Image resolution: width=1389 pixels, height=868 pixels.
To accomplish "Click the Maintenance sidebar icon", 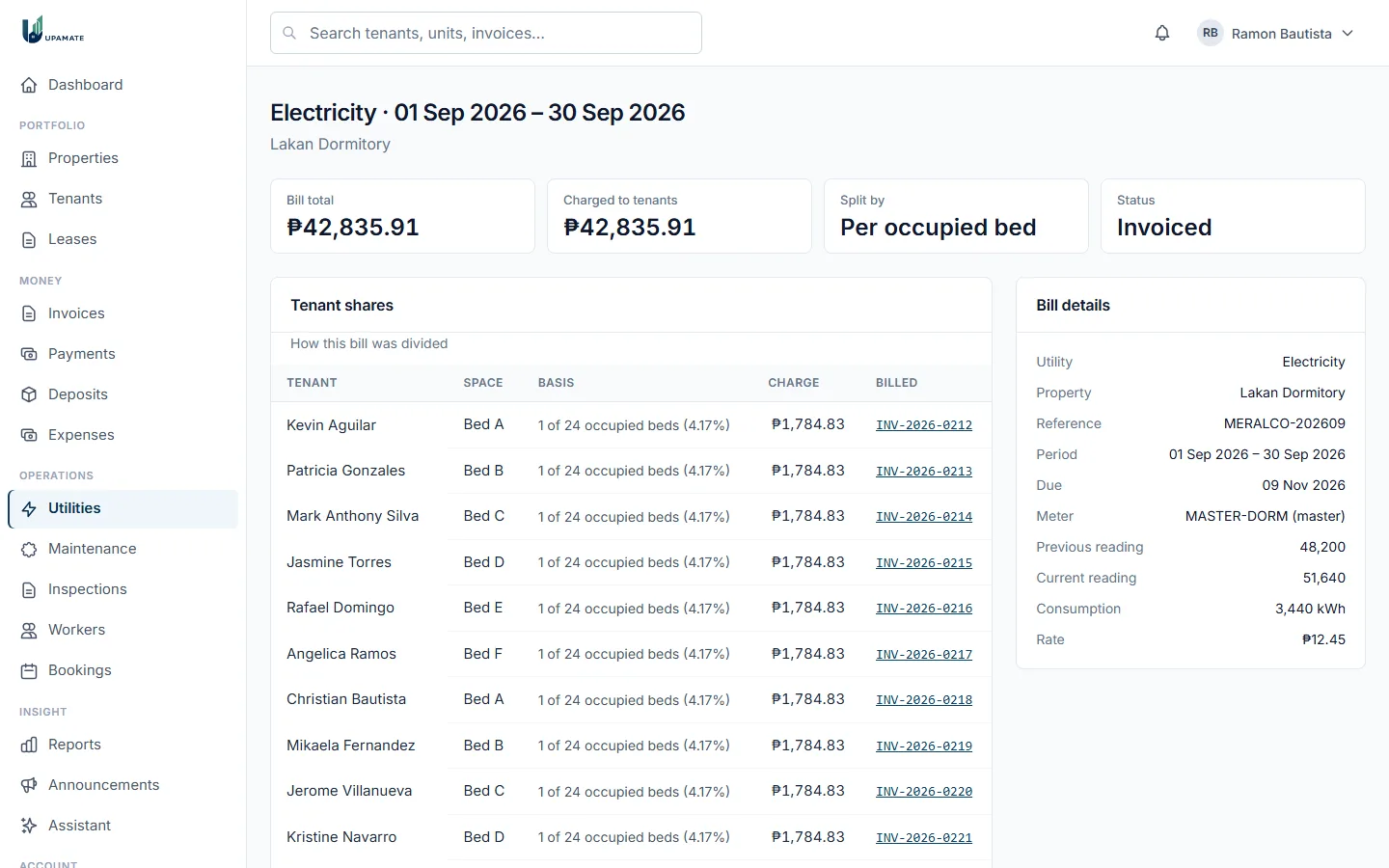I will [x=29, y=549].
